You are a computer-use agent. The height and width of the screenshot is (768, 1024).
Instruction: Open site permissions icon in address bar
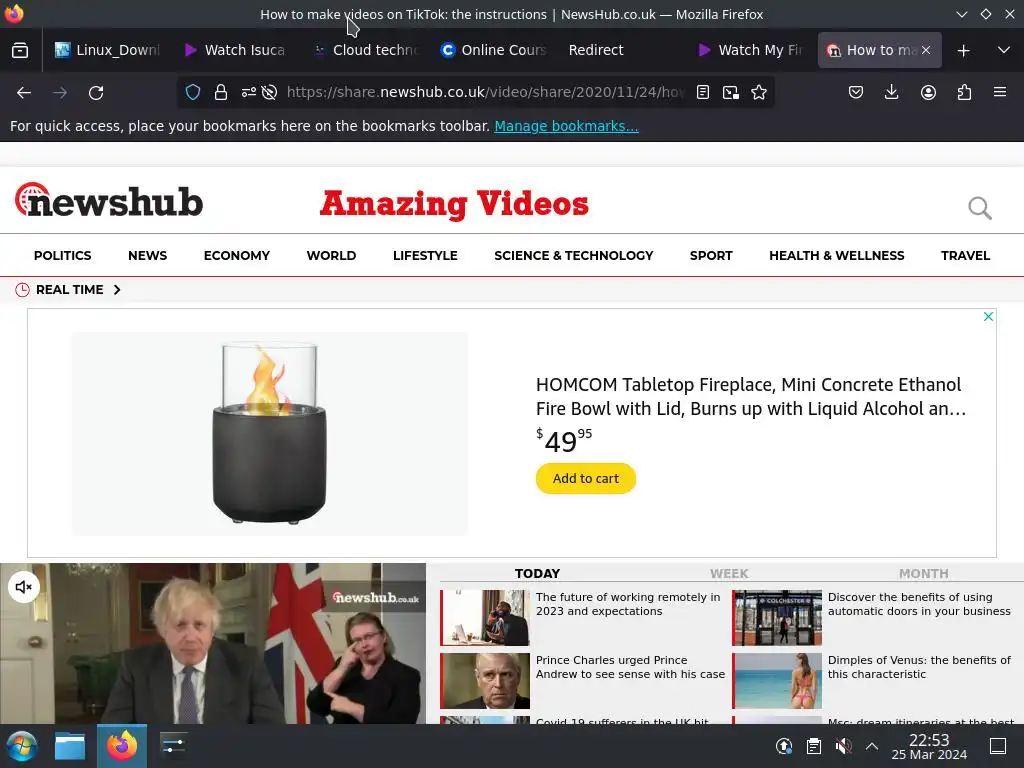click(249, 93)
